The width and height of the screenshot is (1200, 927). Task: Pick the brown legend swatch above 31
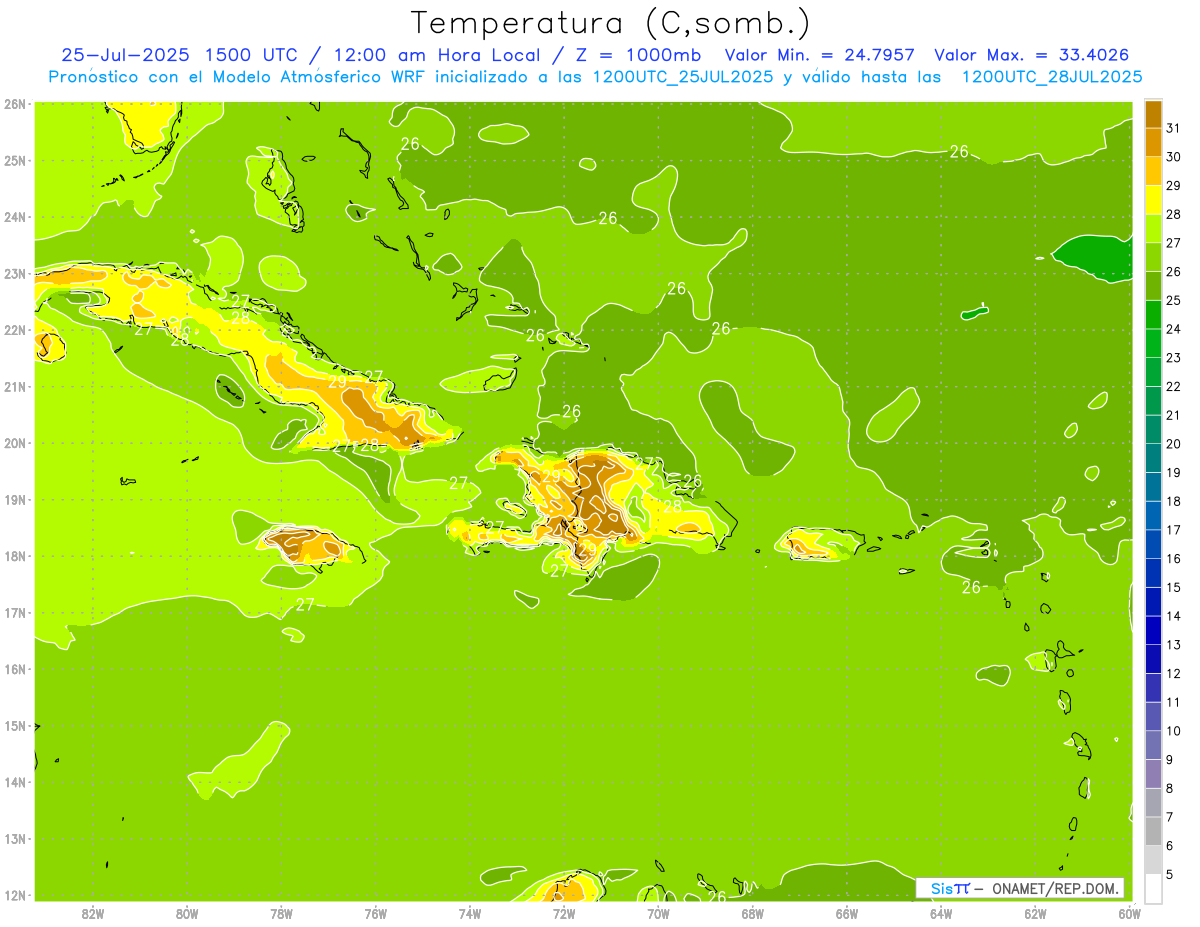1153,114
